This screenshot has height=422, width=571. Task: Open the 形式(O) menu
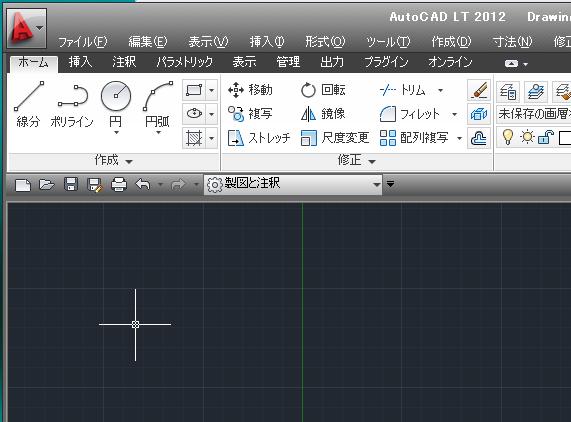click(x=325, y=42)
